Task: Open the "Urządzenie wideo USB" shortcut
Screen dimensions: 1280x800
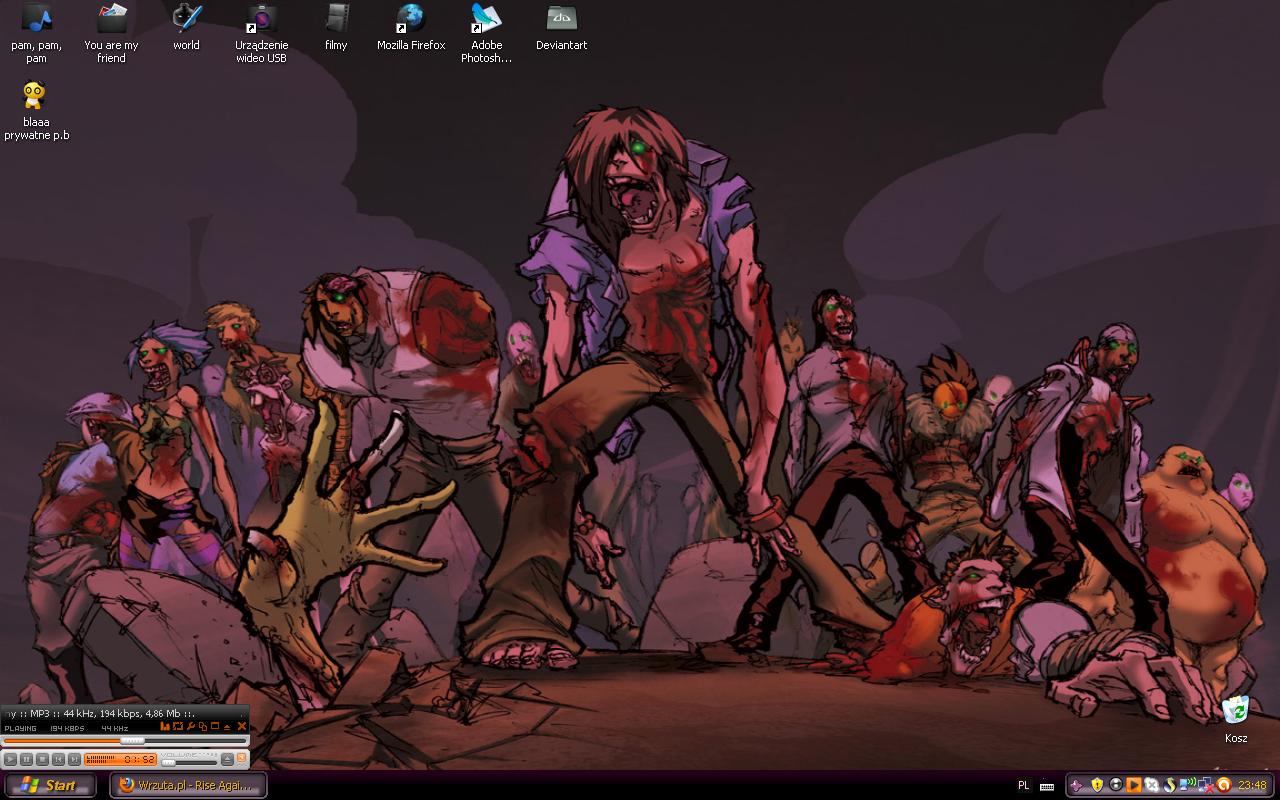Action: 261,33
